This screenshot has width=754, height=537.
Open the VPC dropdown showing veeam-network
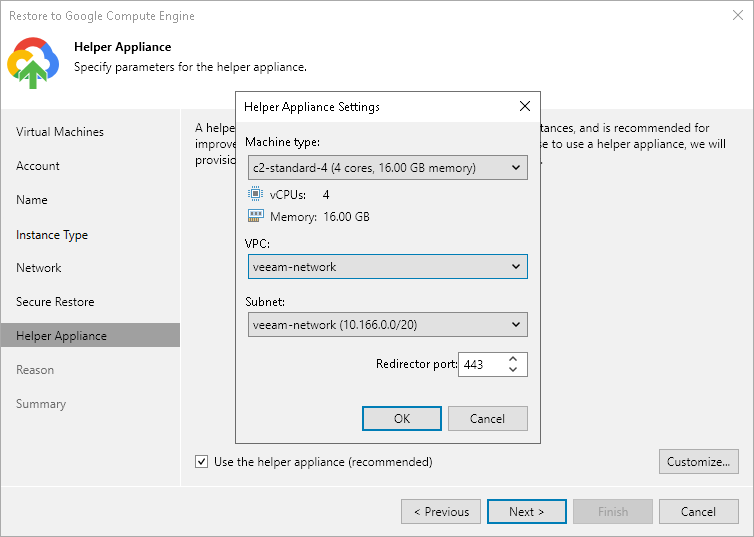pyautogui.click(x=388, y=267)
